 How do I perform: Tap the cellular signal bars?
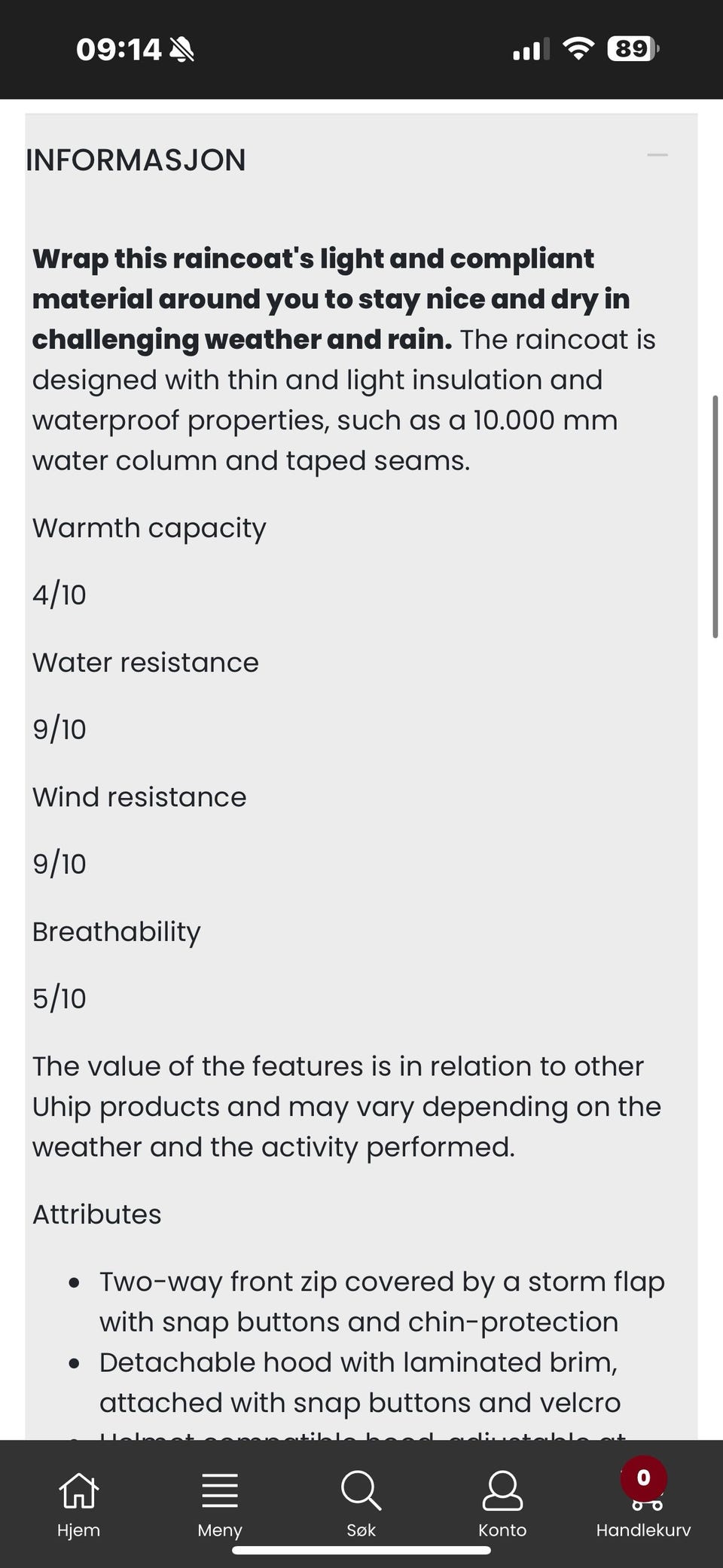tap(530, 50)
